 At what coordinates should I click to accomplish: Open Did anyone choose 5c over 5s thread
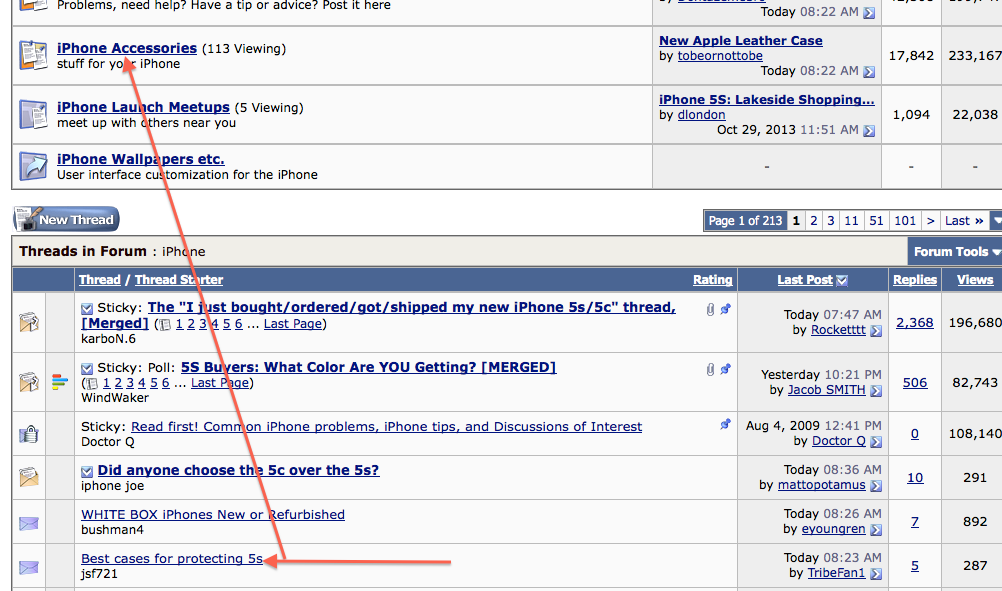point(238,470)
